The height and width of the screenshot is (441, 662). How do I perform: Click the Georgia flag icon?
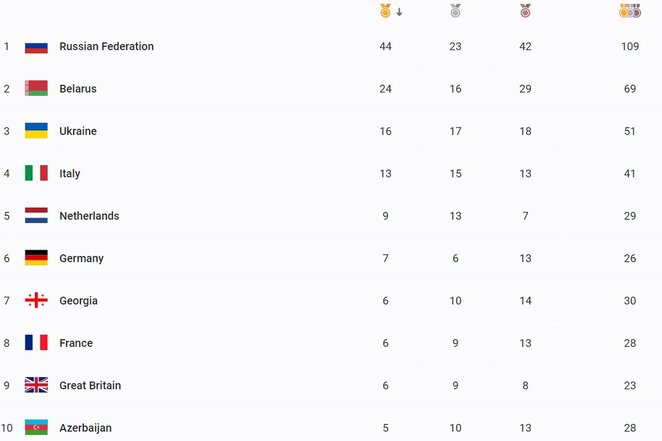click(36, 301)
